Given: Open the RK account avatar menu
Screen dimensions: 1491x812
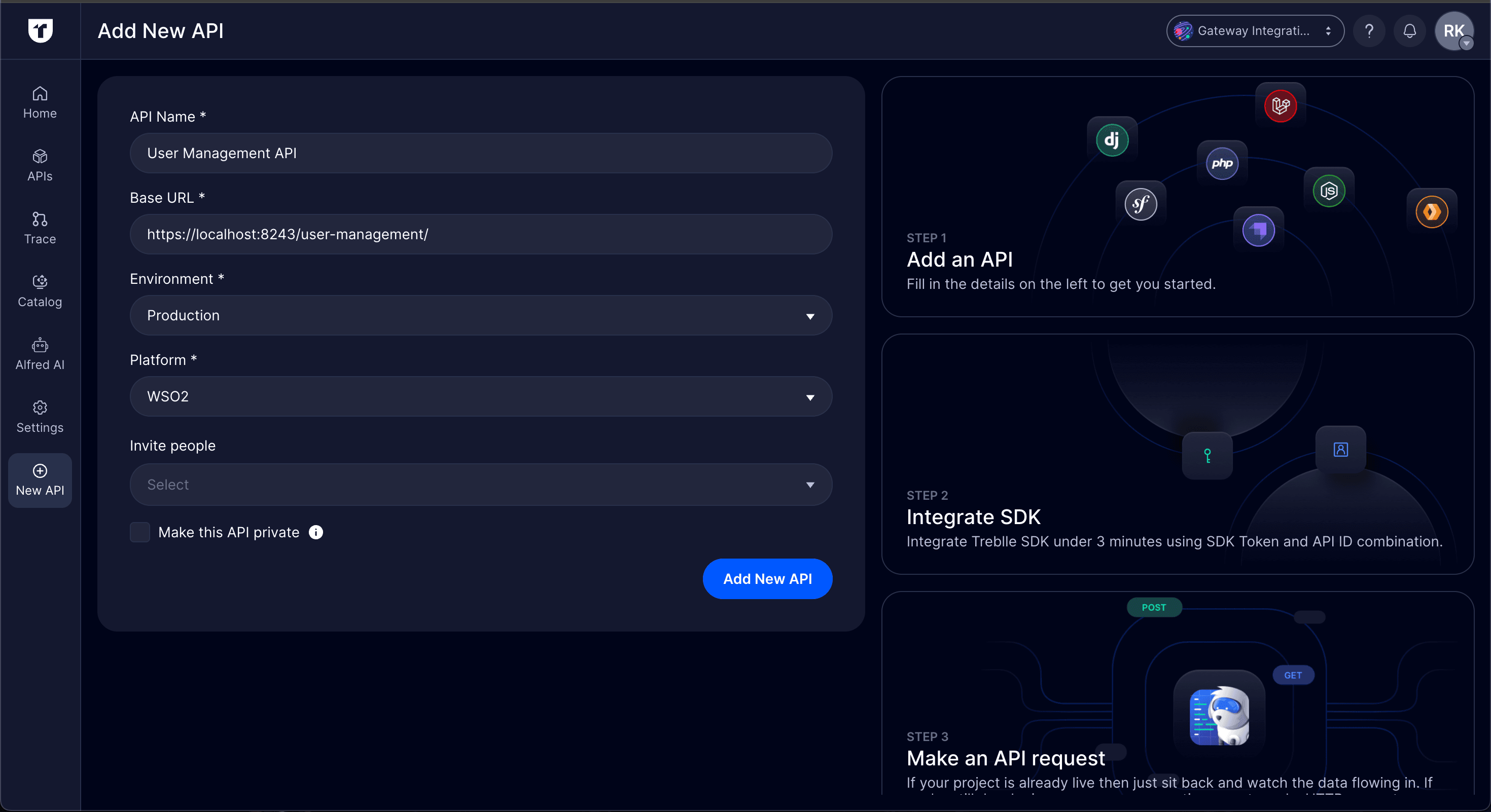Looking at the screenshot, I should tap(1454, 30).
